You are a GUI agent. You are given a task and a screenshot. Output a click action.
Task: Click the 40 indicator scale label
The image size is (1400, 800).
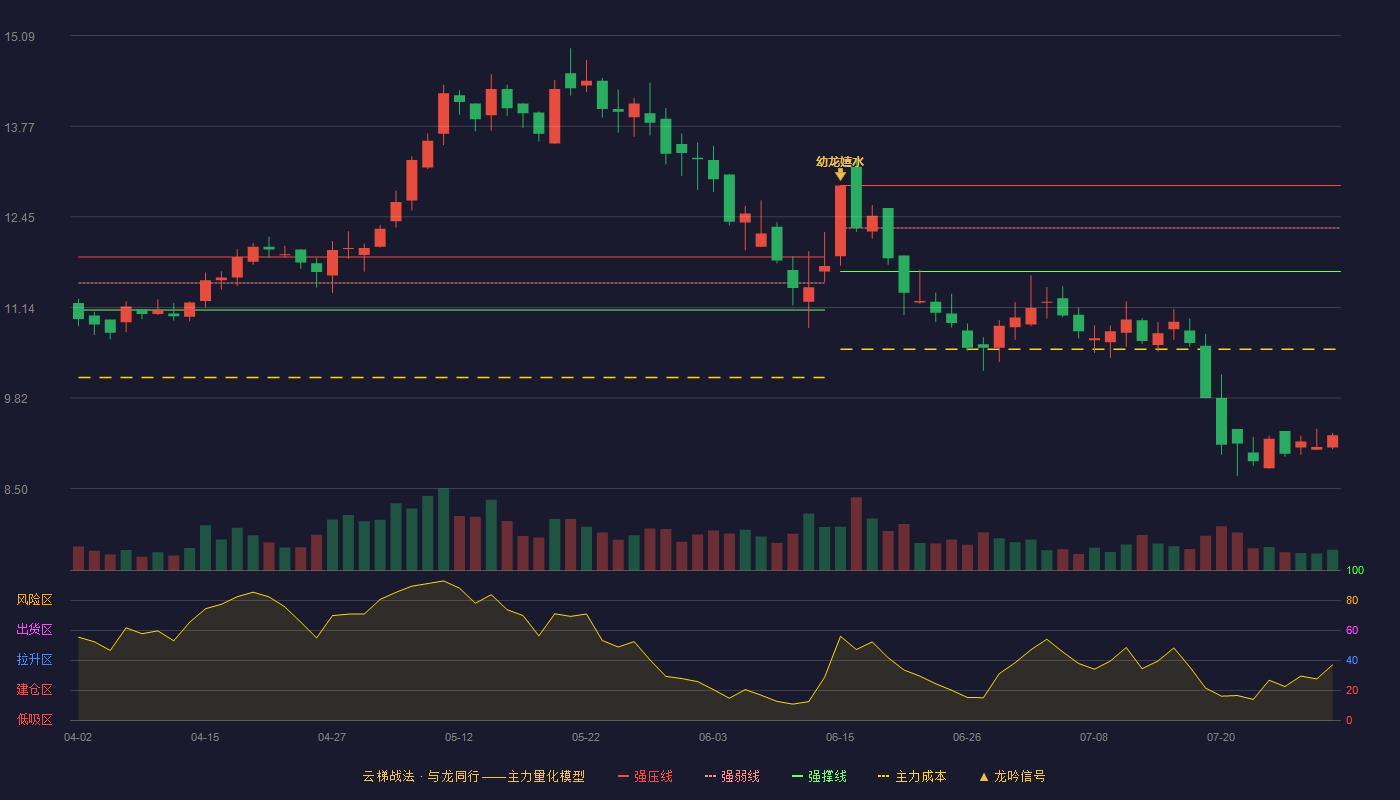(x=1352, y=660)
